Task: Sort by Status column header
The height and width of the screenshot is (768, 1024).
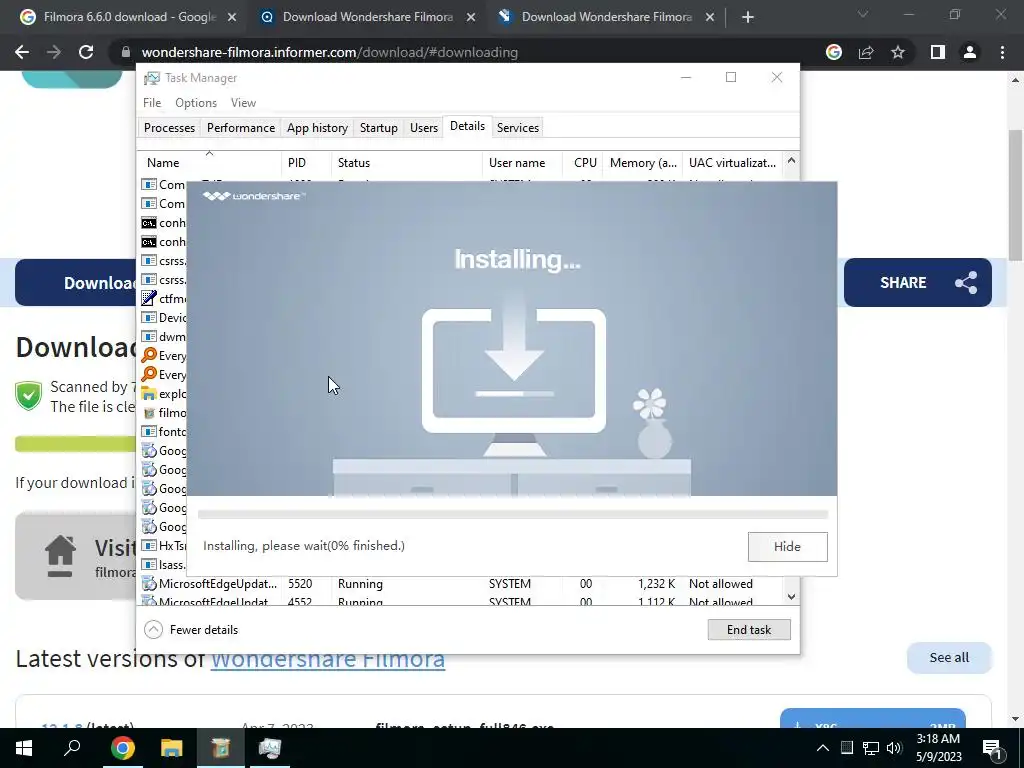Action: (406, 163)
